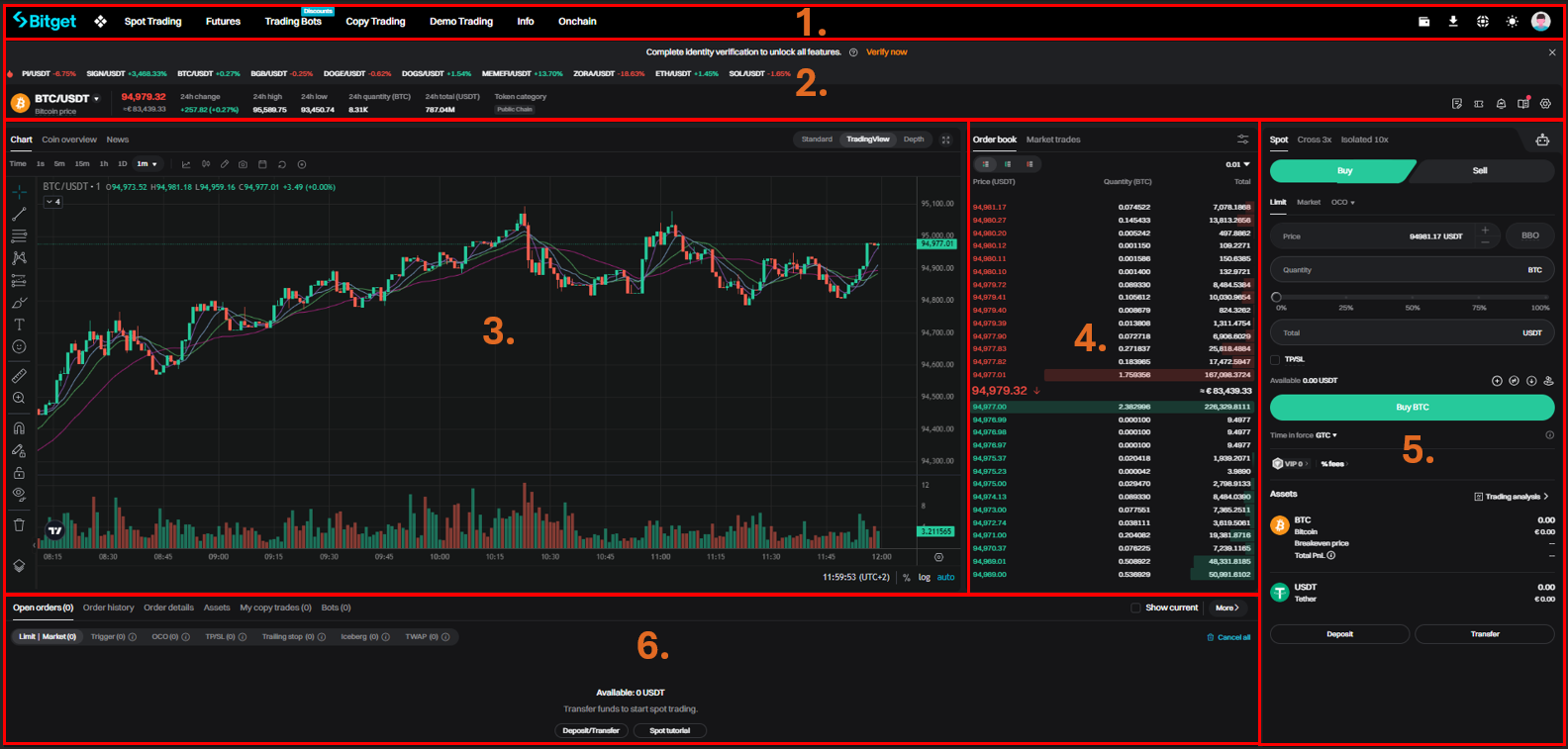Open the download app icon
1568x749 pixels.
click(1453, 21)
